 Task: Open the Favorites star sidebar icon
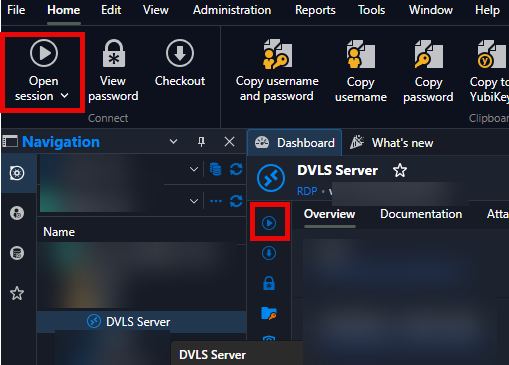tap(17, 293)
